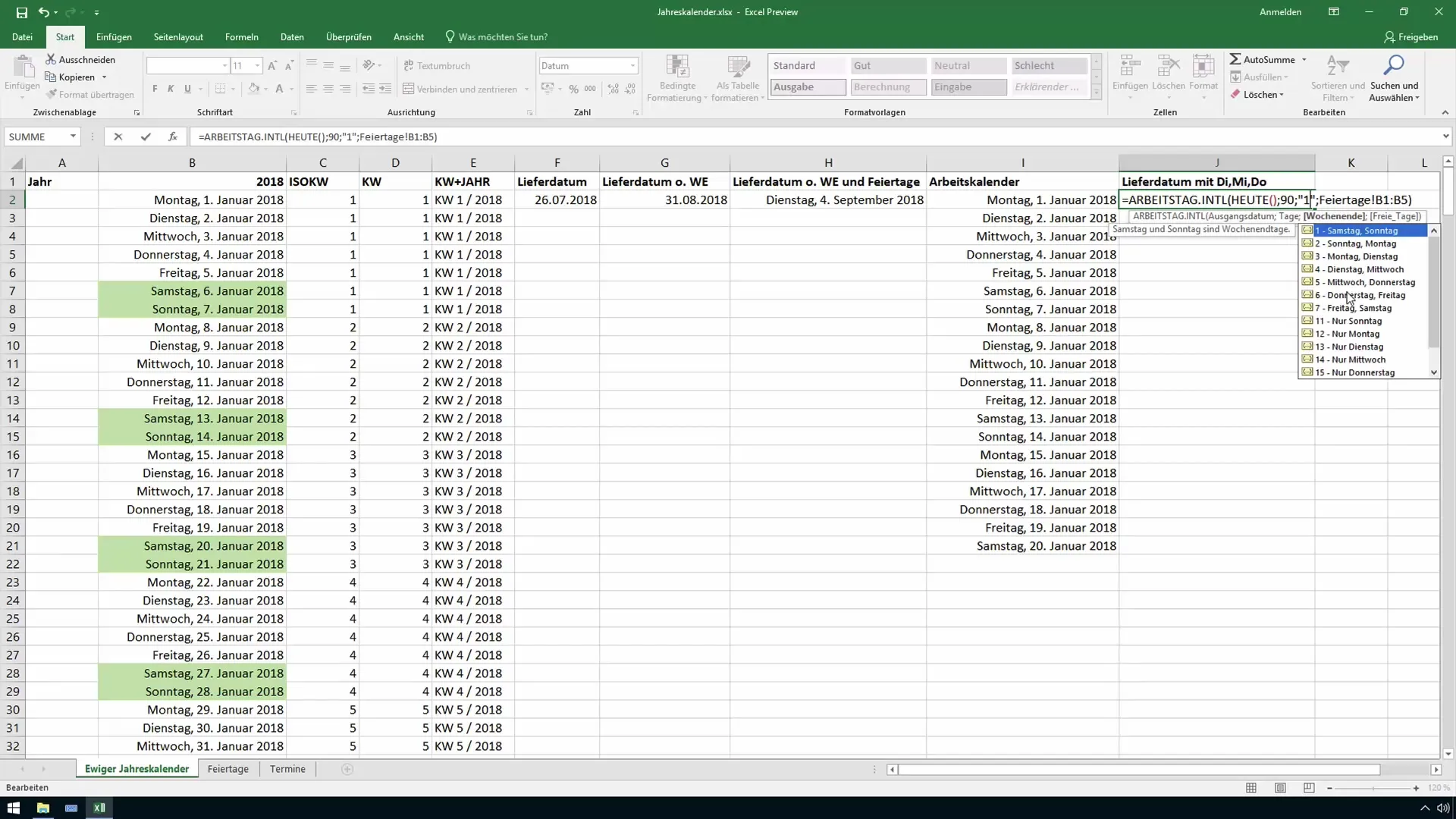Image resolution: width=1456 pixels, height=819 pixels.
Task: Toggle italic formatting K button
Action: pyautogui.click(x=171, y=89)
